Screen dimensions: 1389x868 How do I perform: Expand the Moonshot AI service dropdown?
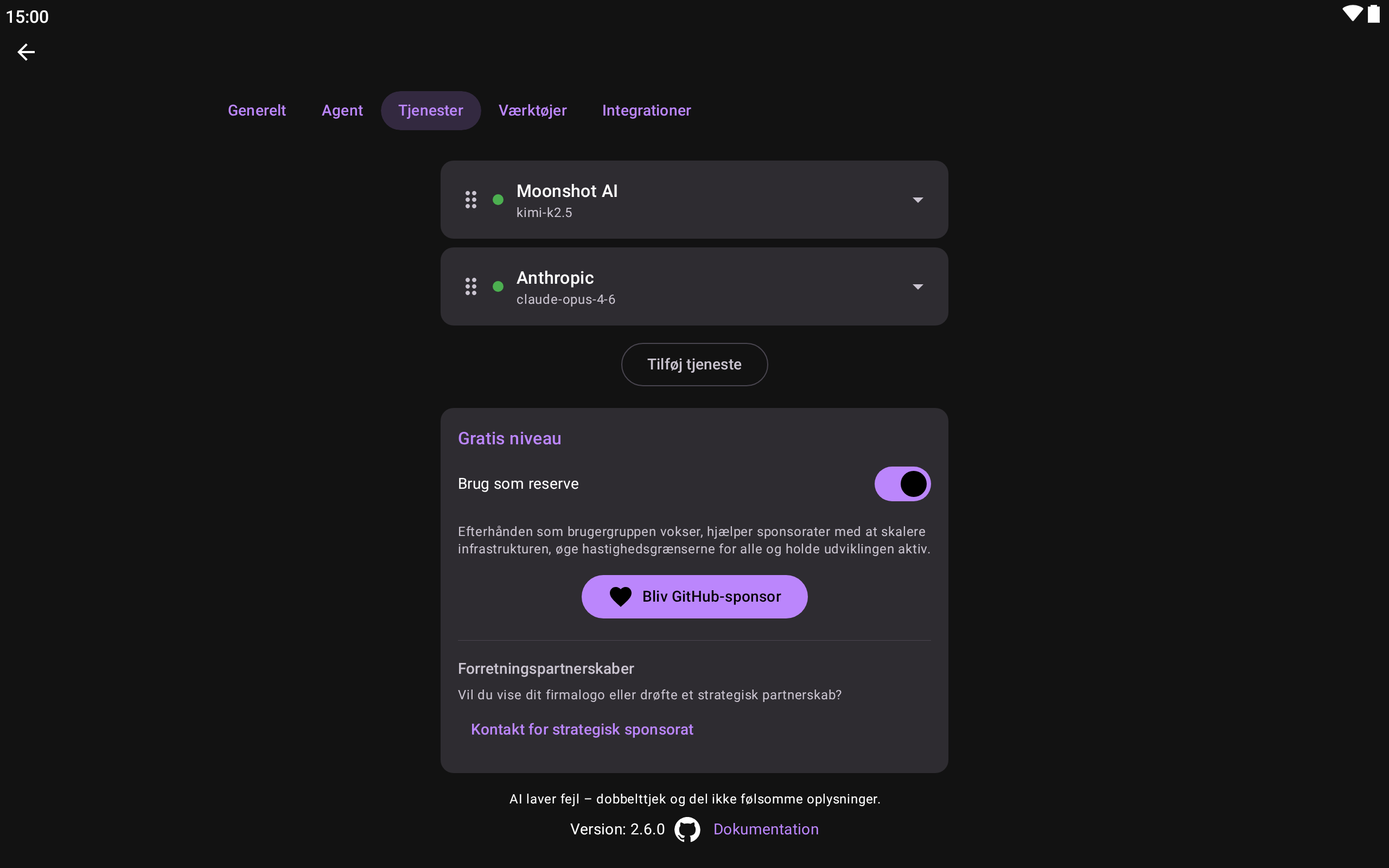[x=918, y=200]
